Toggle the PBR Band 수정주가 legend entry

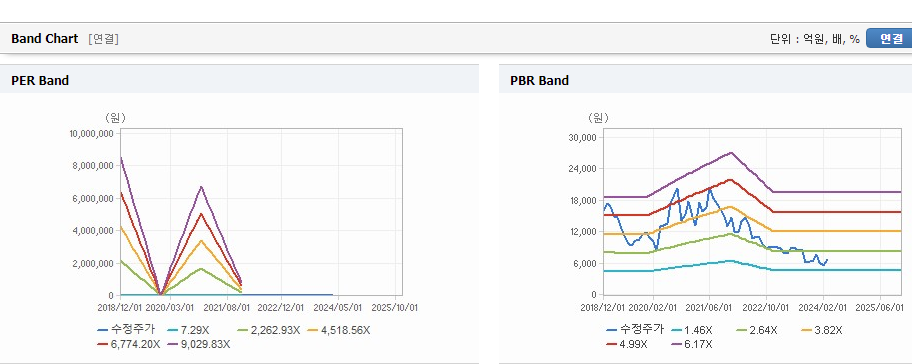point(635,330)
